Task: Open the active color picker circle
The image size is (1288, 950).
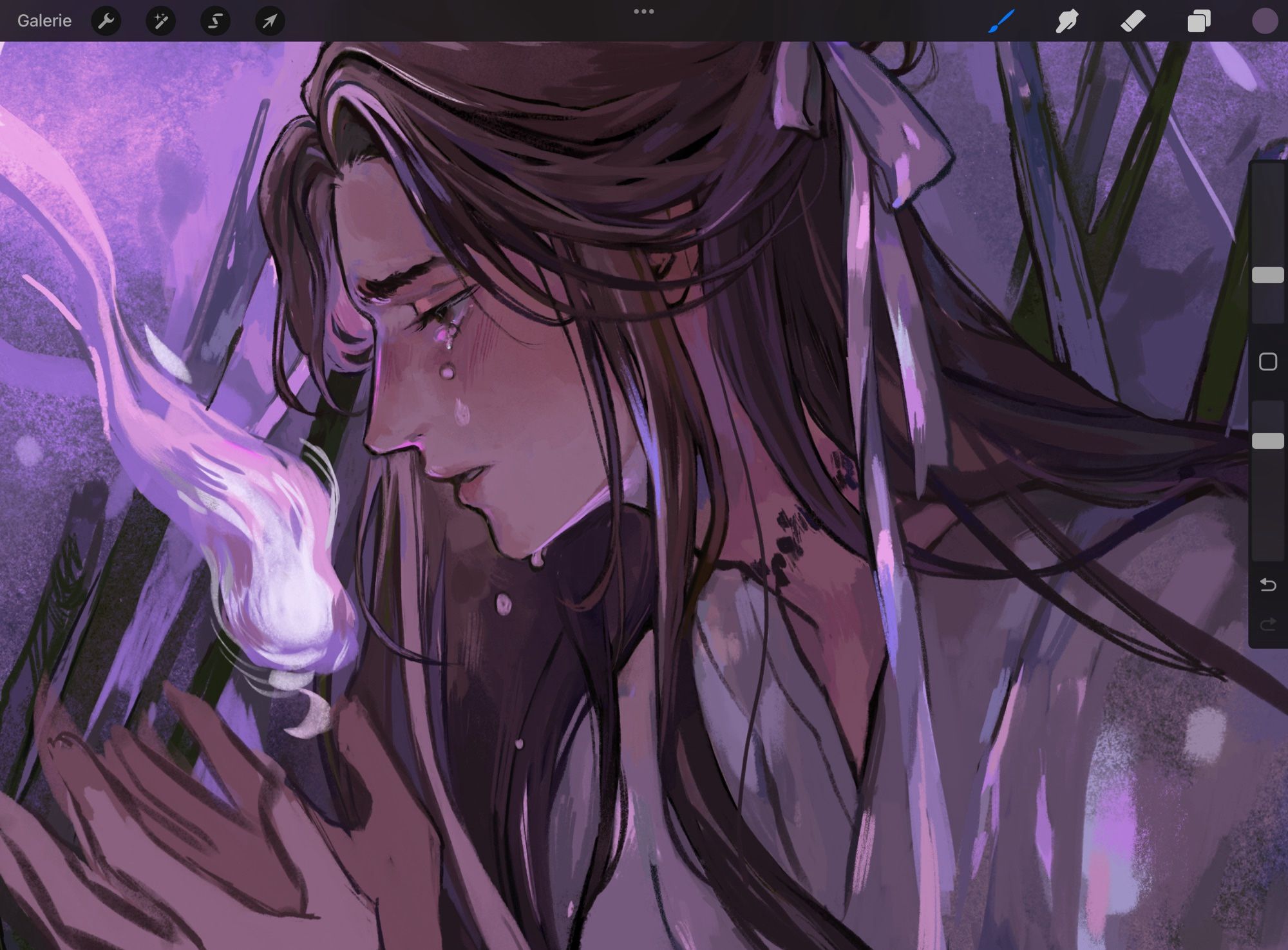Action: pos(1265,21)
